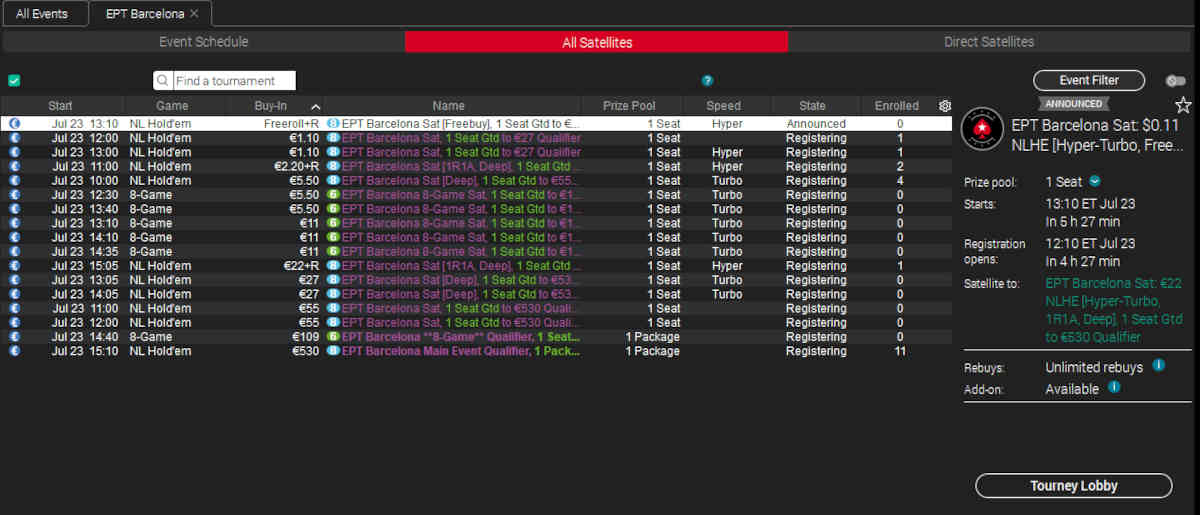Open the column settings gear icon
The height and width of the screenshot is (515, 1200).
click(945, 106)
